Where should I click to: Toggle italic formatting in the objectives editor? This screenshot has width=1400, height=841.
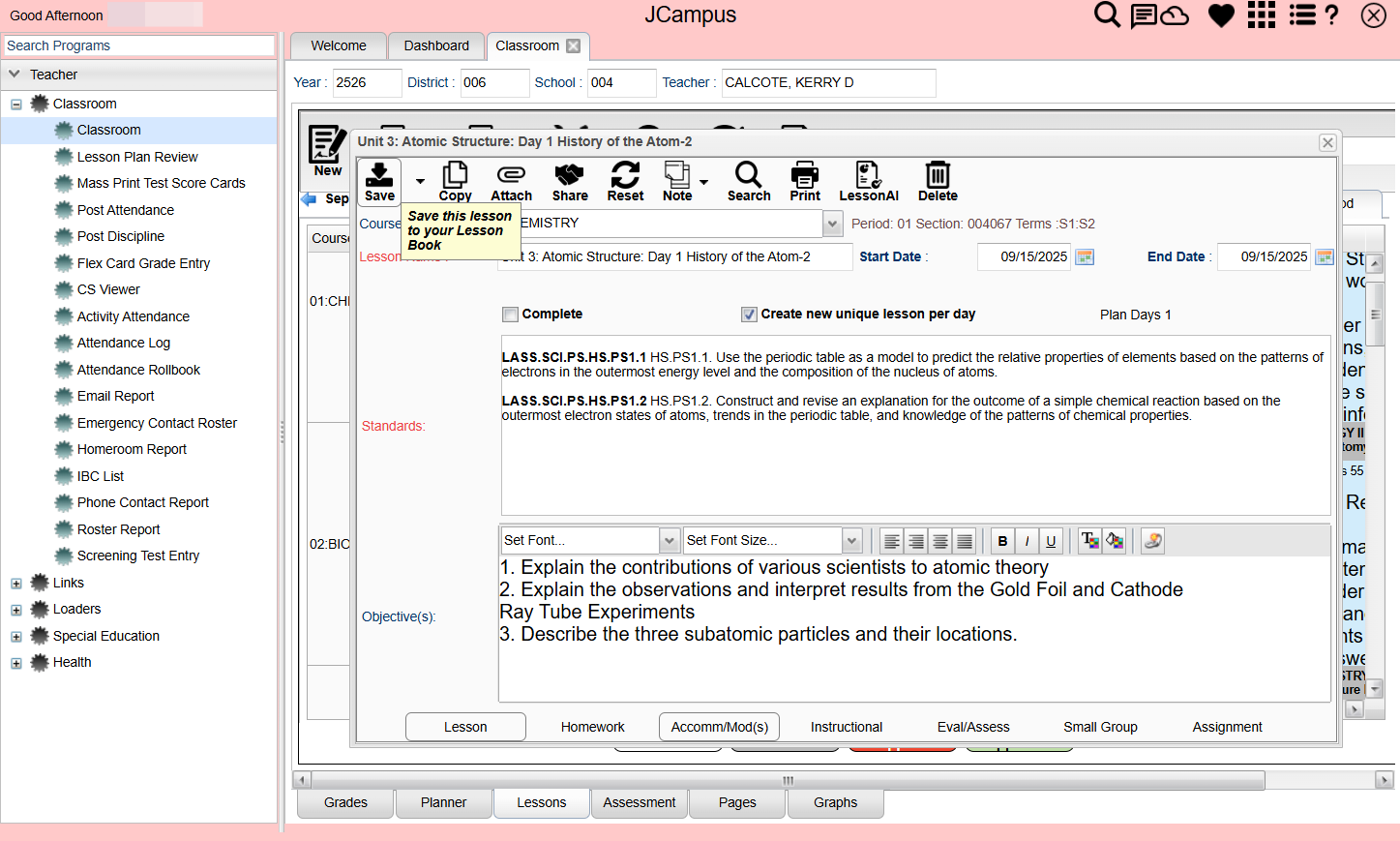tap(1027, 541)
